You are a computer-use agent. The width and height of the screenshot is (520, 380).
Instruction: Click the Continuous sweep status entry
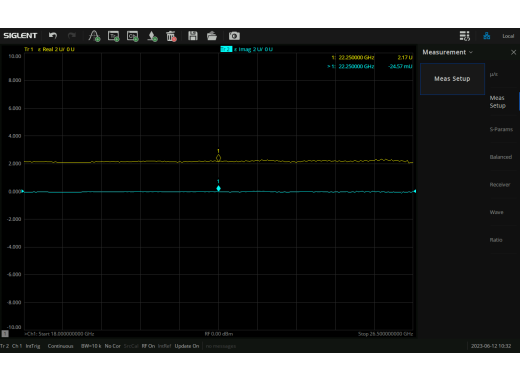click(60, 346)
